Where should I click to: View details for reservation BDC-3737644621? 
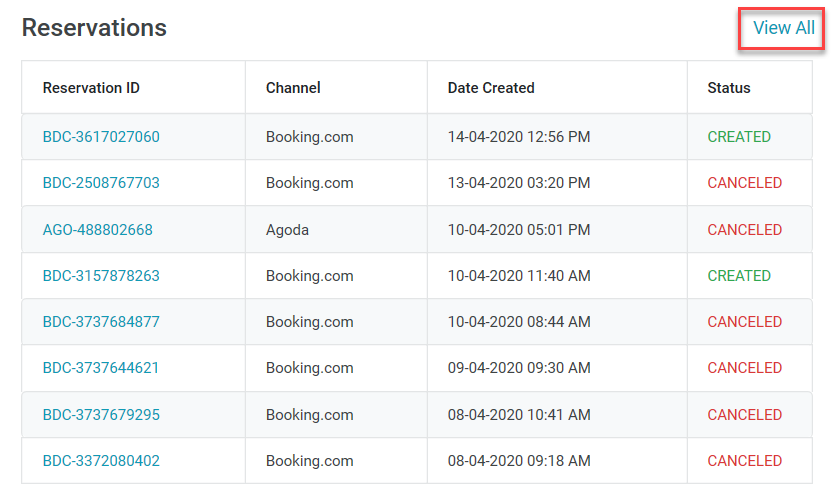coord(101,368)
